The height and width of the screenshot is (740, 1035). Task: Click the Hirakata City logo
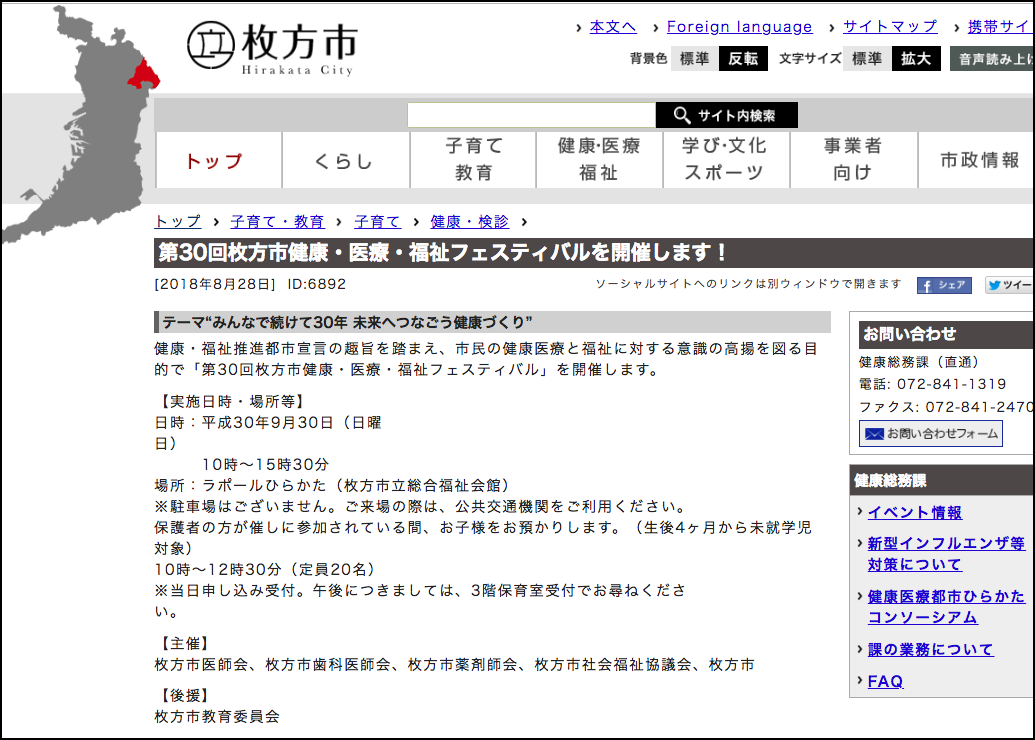point(271,47)
